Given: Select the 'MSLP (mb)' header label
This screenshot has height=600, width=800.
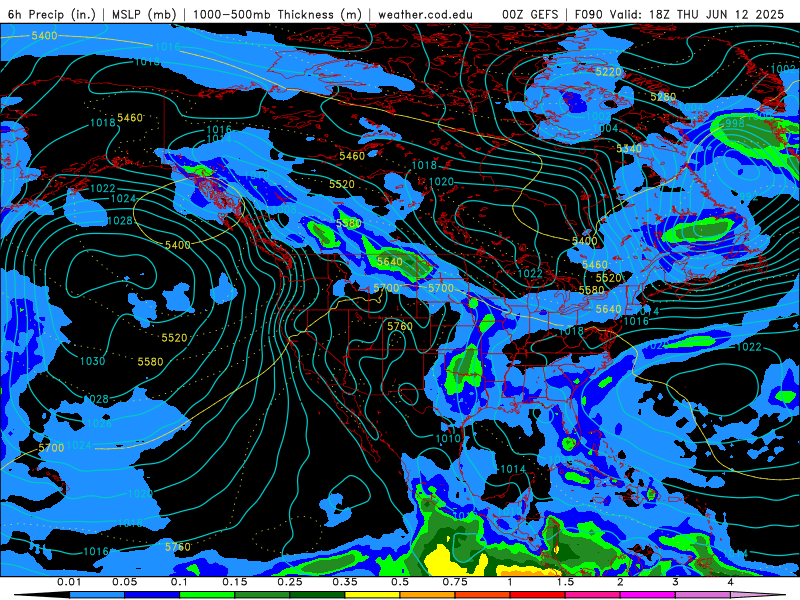Looking at the screenshot, I should pos(142,14).
